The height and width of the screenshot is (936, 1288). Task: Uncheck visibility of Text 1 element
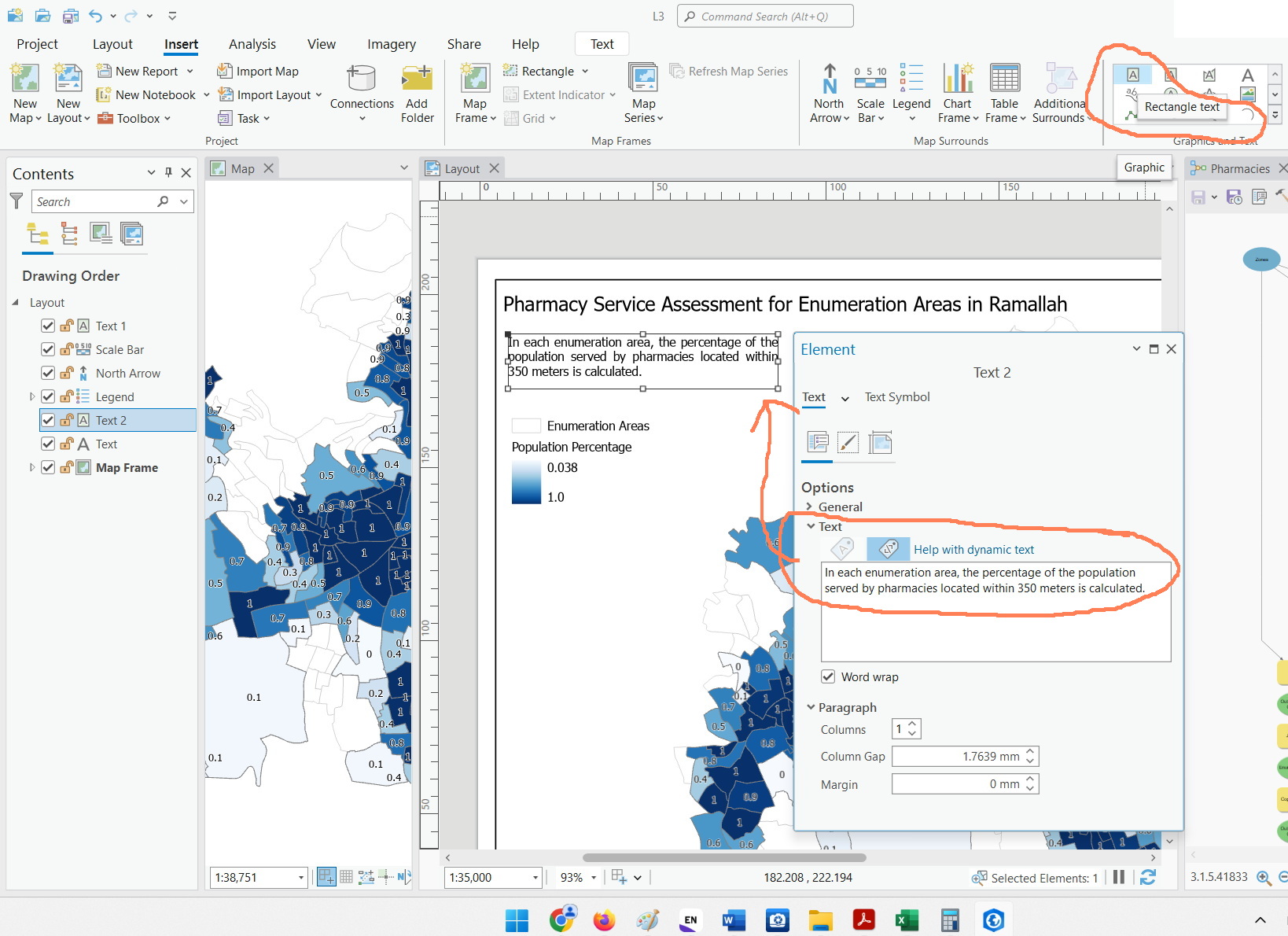(48, 326)
